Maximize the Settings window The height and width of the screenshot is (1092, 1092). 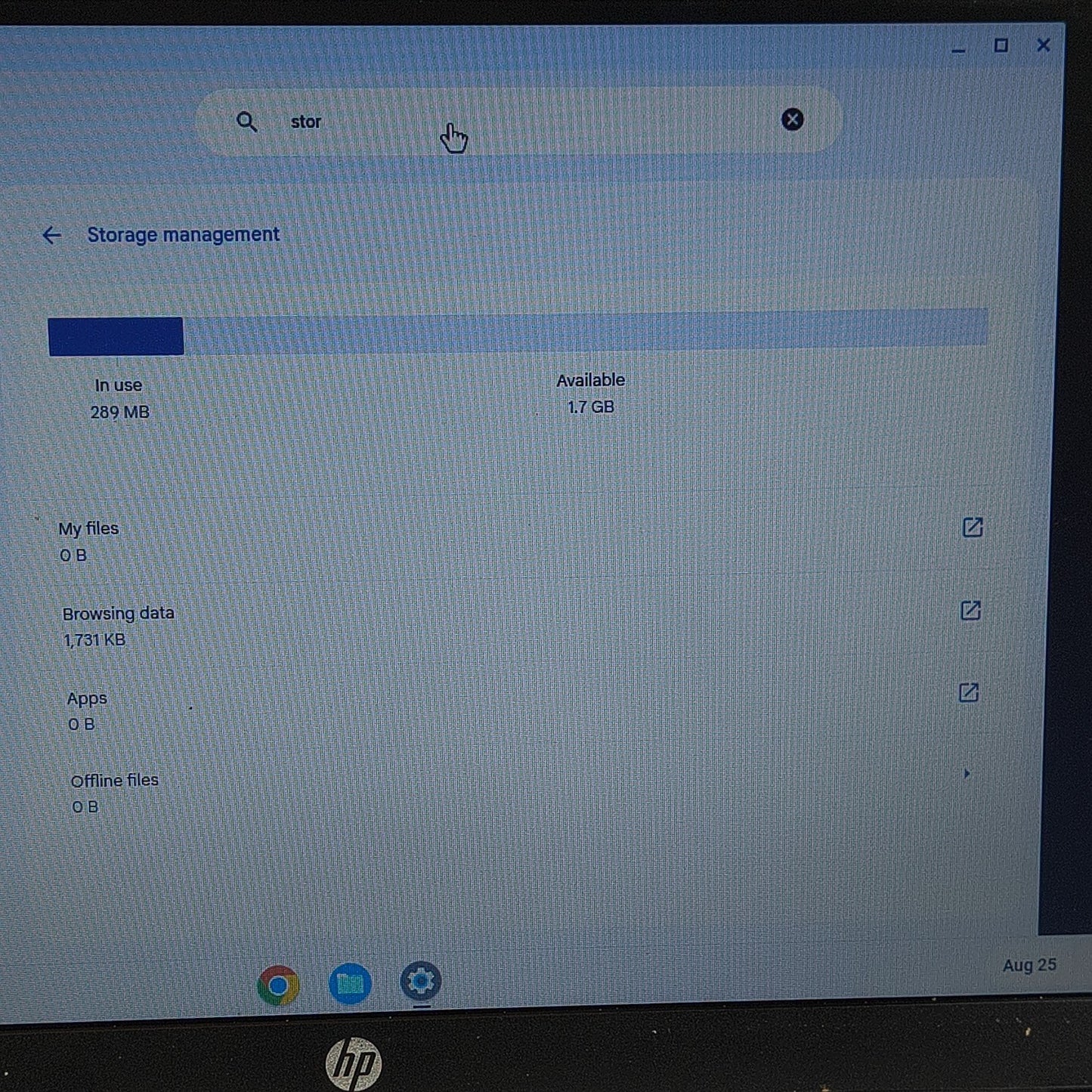1001,46
